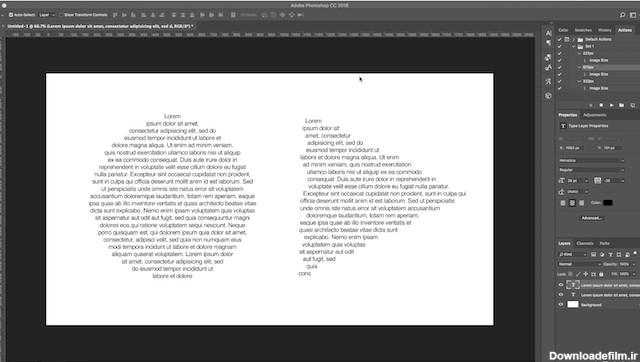Open the Paragraph panel icon
This screenshot has height=362, width=640.
[x=549, y=43]
